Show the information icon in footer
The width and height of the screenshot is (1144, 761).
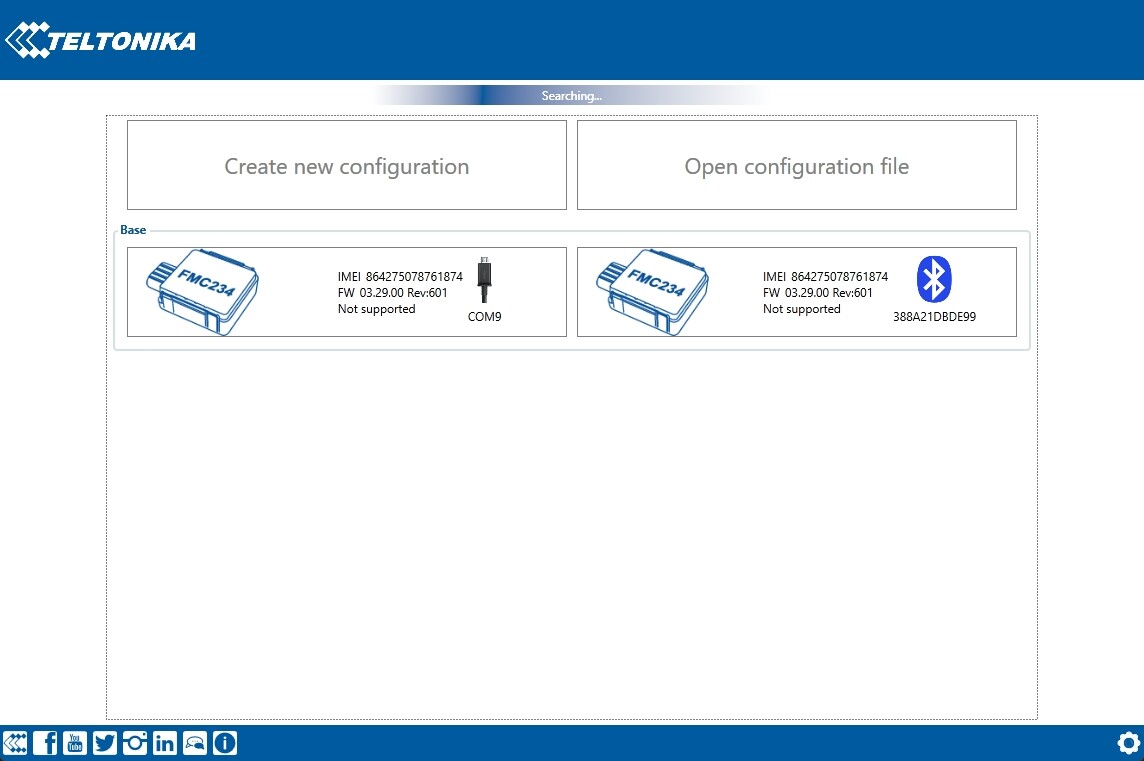click(x=225, y=743)
